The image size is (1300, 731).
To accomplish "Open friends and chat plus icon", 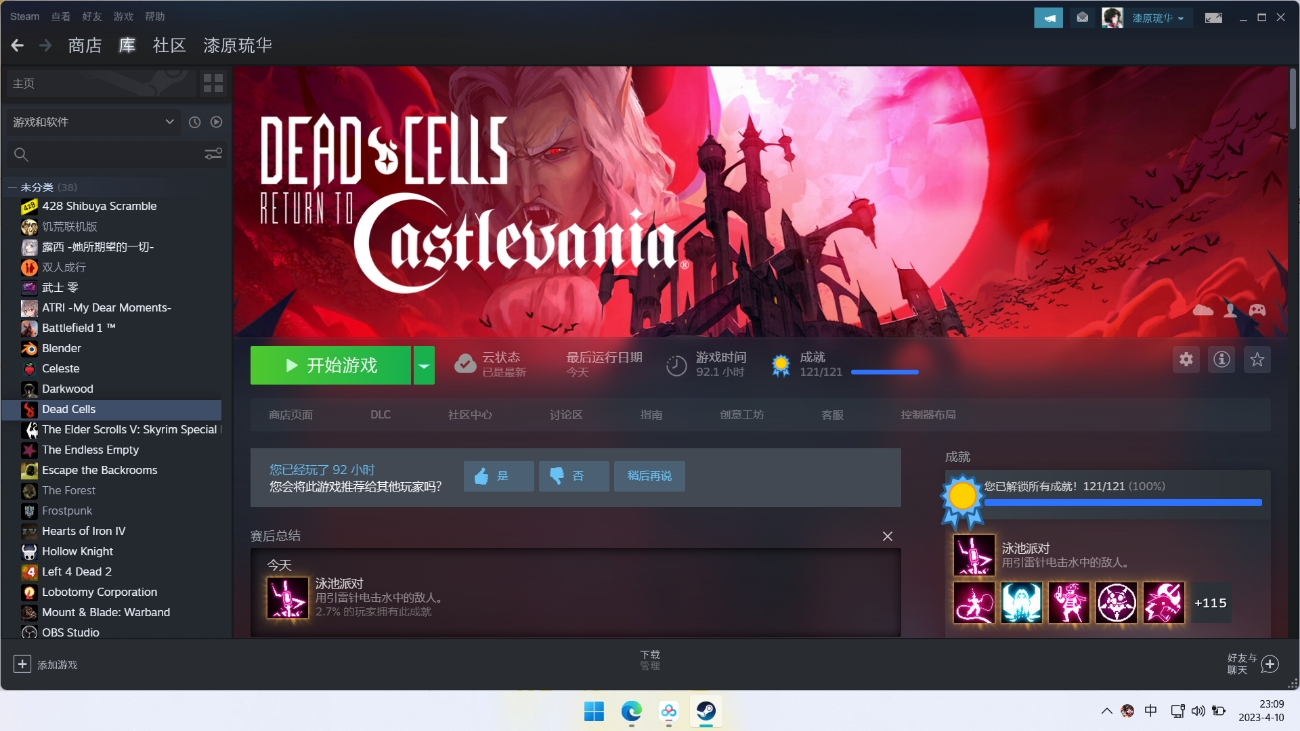I will tap(1270, 664).
